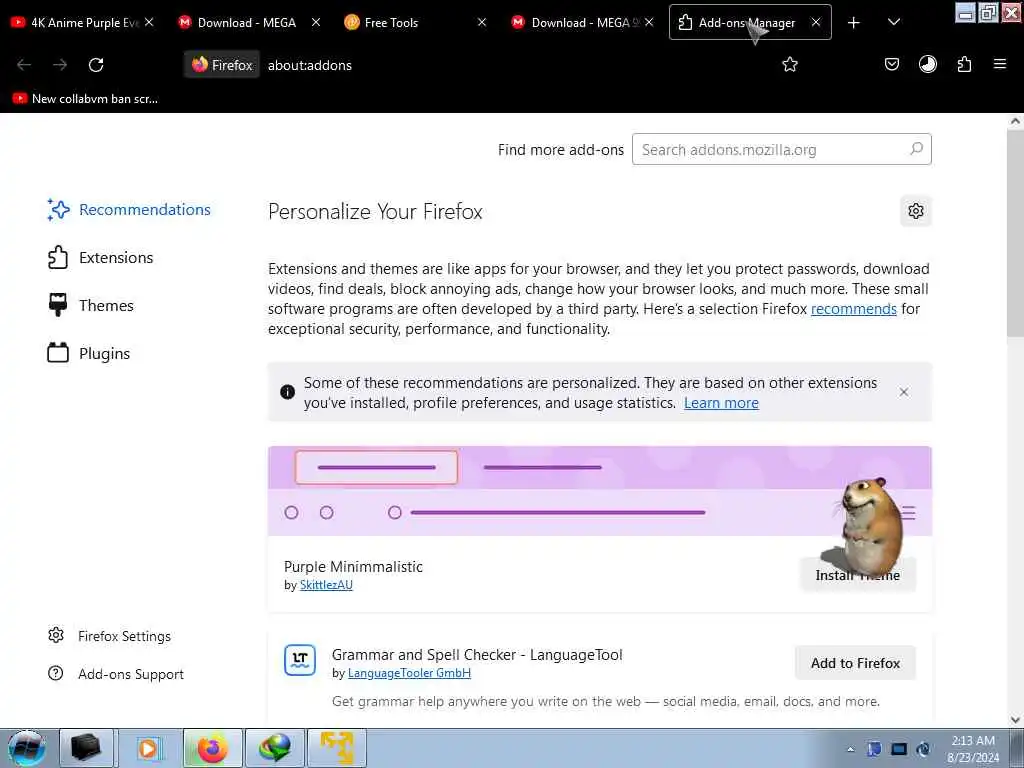Click the monitor icon in the system tray
The height and width of the screenshot is (768, 1024).
click(x=899, y=750)
